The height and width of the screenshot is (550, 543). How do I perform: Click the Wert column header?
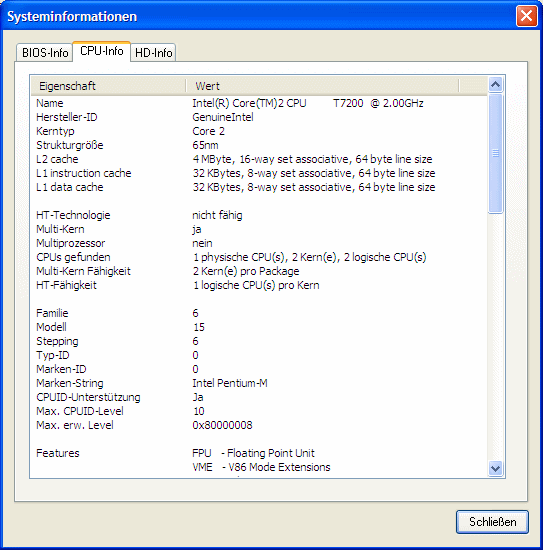[x=322, y=86]
